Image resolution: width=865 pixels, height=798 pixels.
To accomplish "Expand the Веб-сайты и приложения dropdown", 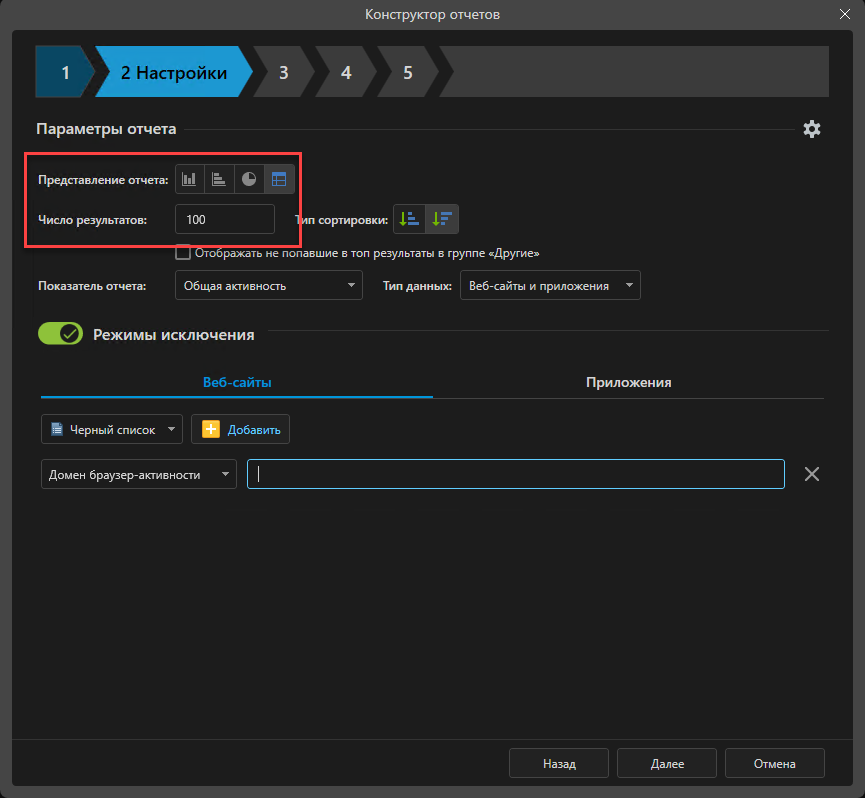I will (550, 286).
